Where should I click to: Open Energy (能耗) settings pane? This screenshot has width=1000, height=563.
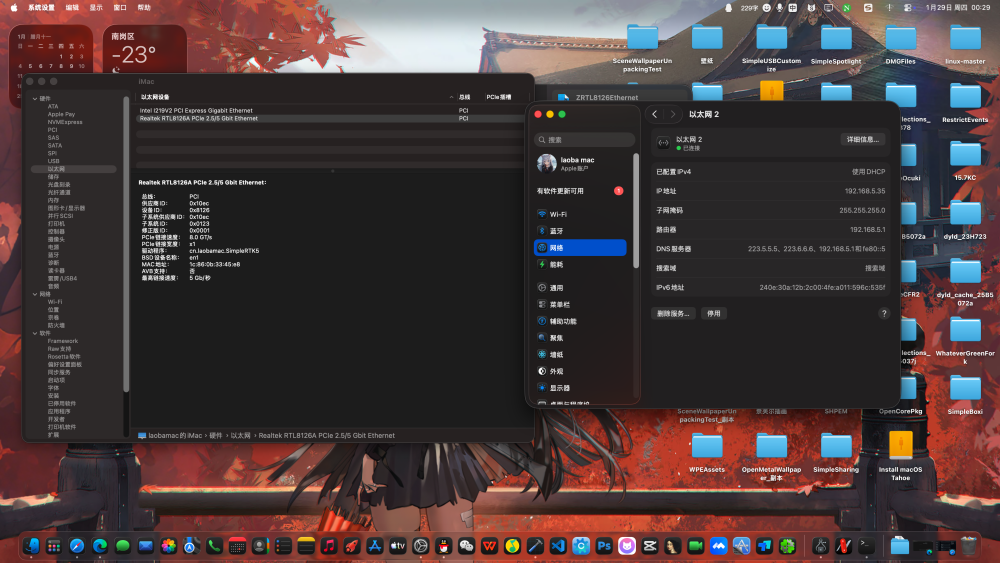(x=580, y=264)
